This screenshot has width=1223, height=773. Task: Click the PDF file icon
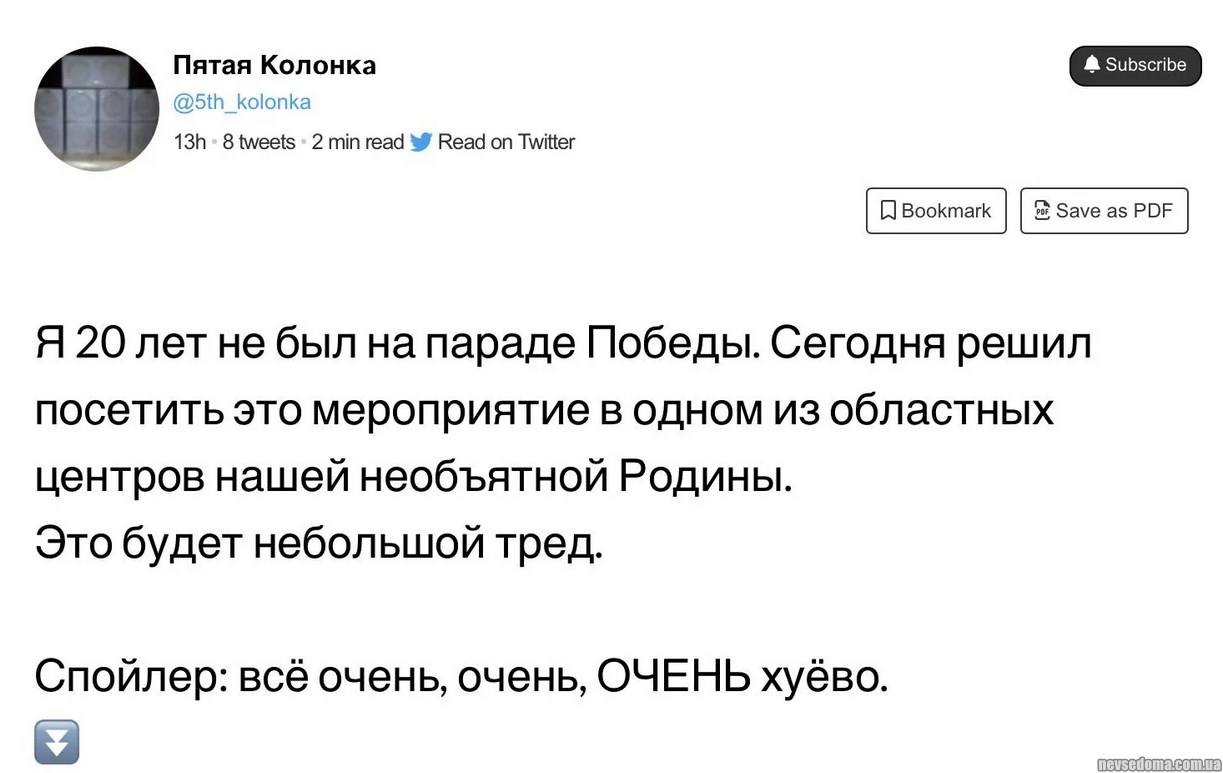[x=1042, y=211]
